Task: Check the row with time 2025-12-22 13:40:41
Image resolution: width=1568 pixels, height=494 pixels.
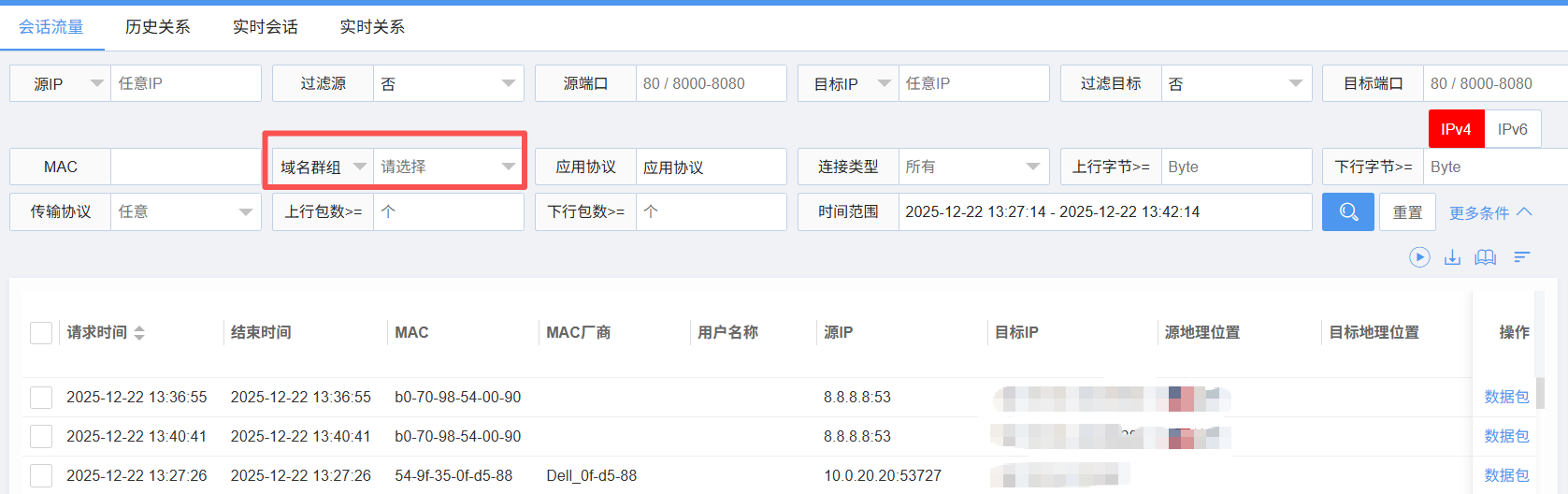Action: (41, 437)
